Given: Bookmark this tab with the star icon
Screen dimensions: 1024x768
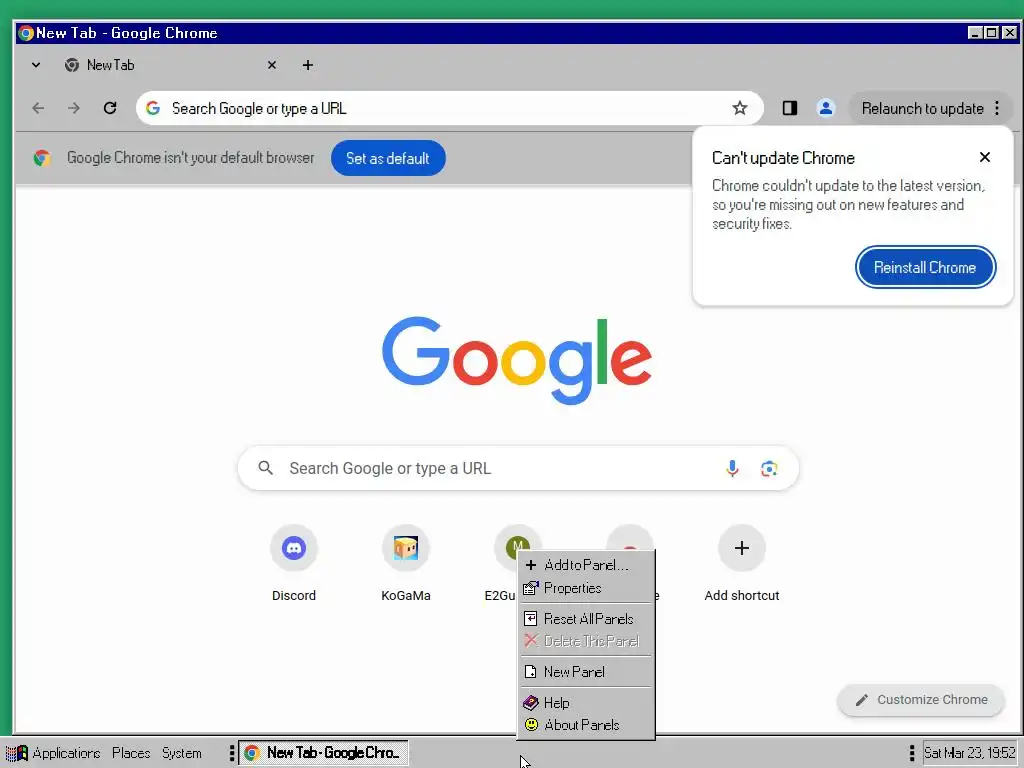Looking at the screenshot, I should [x=739, y=108].
